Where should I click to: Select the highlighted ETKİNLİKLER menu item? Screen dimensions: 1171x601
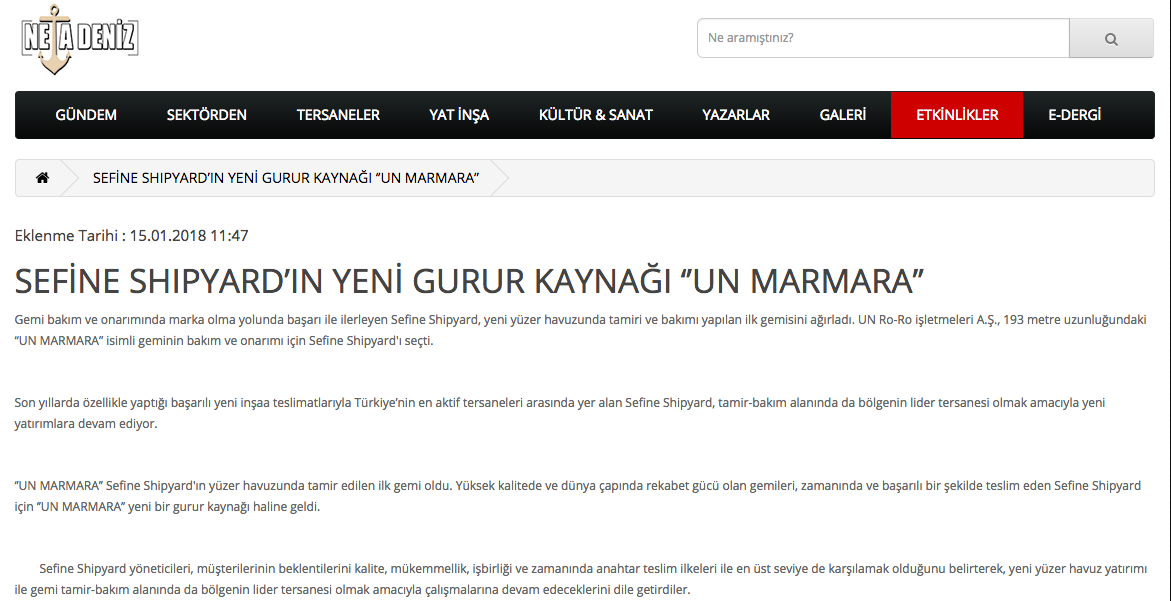tap(957, 115)
